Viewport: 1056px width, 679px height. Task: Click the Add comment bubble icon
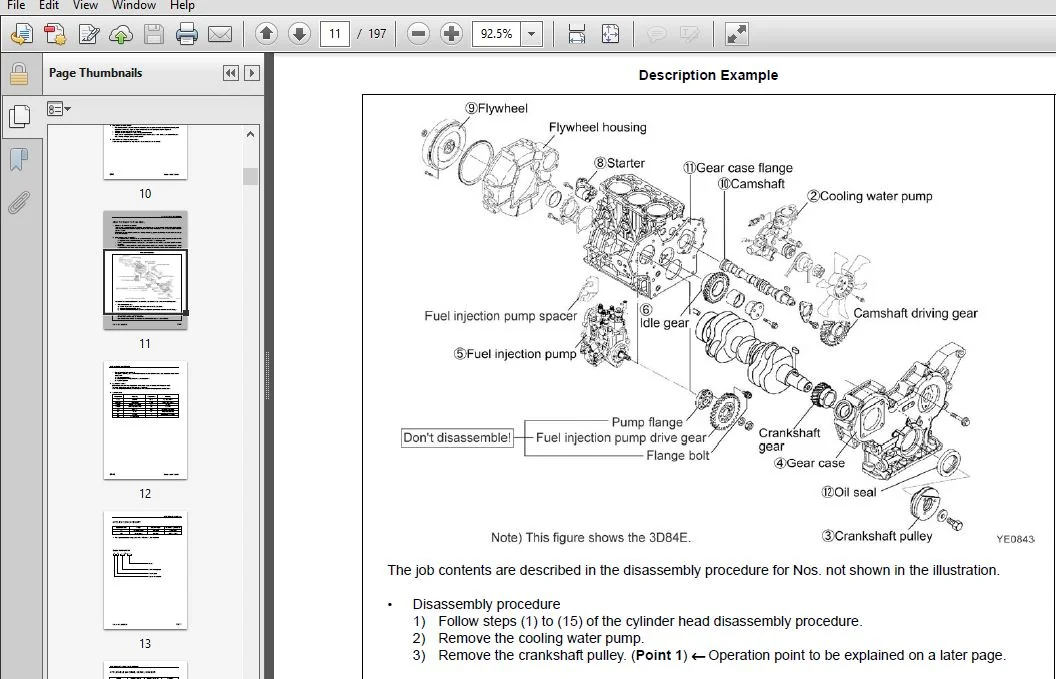pyautogui.click(x=657, y=34)
